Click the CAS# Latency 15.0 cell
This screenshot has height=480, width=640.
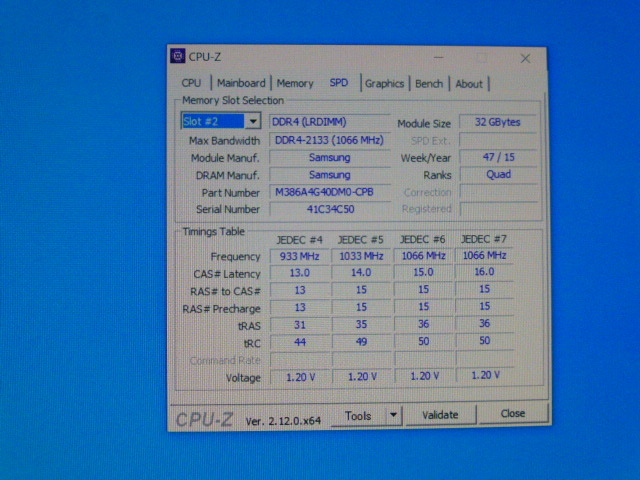tap(423, 272)
